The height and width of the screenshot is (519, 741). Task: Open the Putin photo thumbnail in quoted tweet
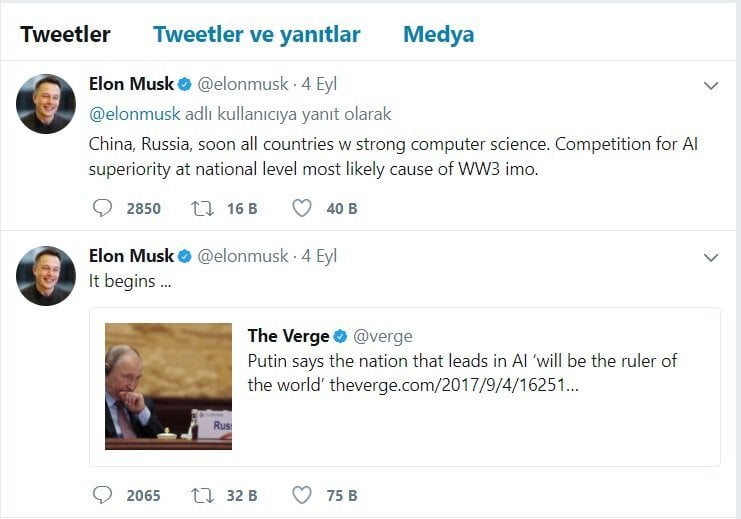(x=168, y=386)
